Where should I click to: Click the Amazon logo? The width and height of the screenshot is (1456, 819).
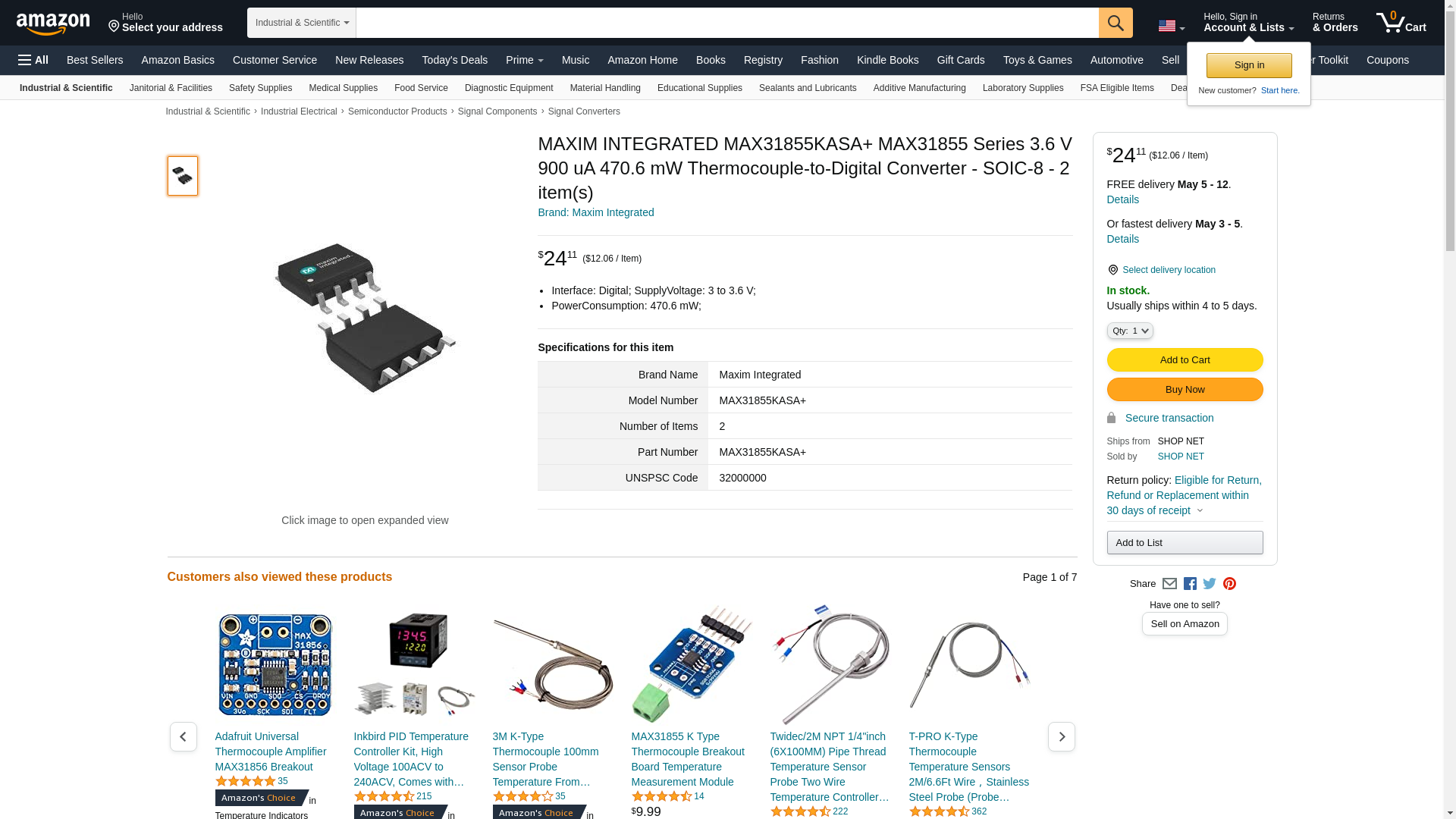click(x=53, y=24)
